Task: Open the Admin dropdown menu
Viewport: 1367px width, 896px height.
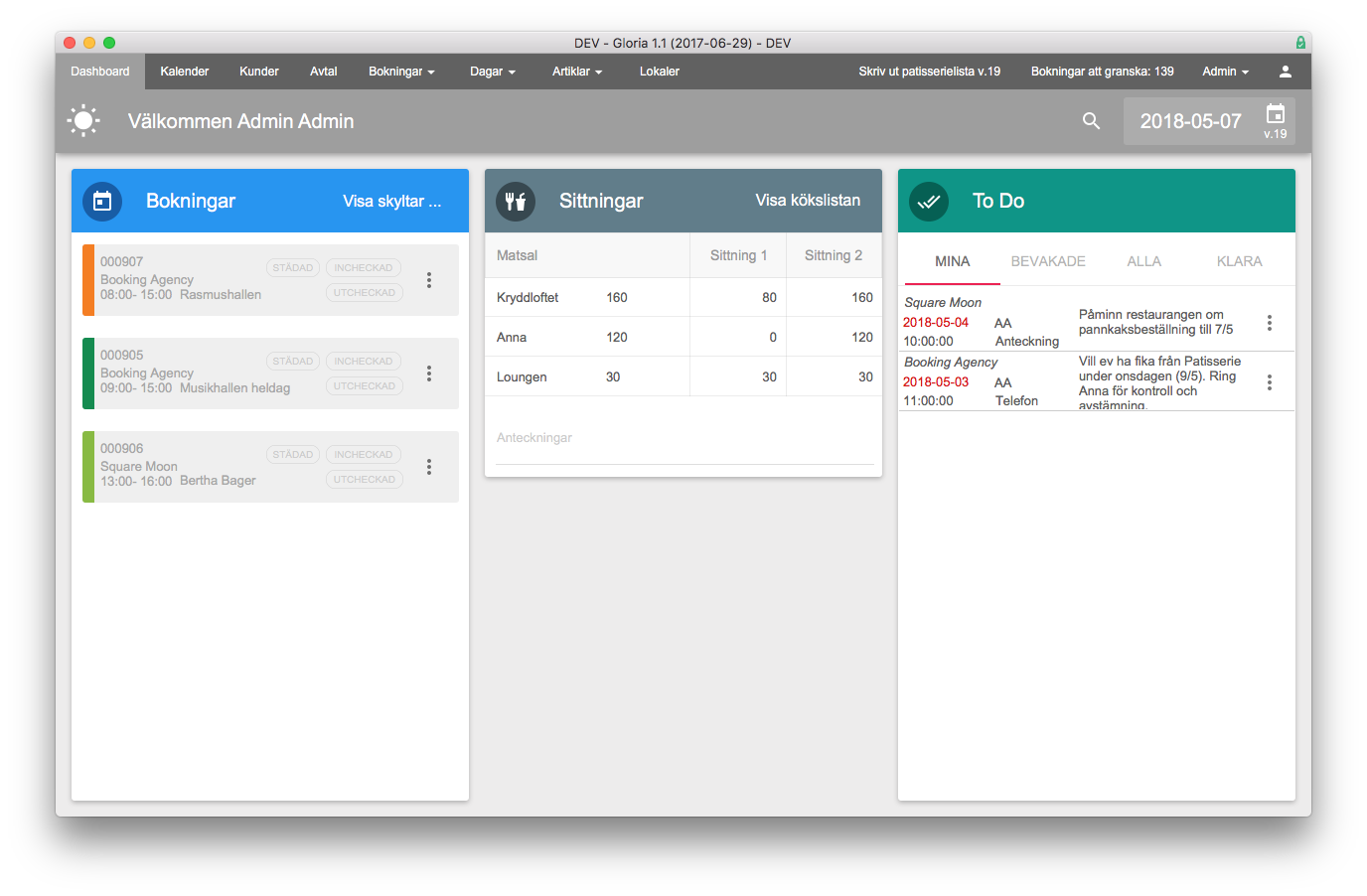Action: (x=1224, y=72)
